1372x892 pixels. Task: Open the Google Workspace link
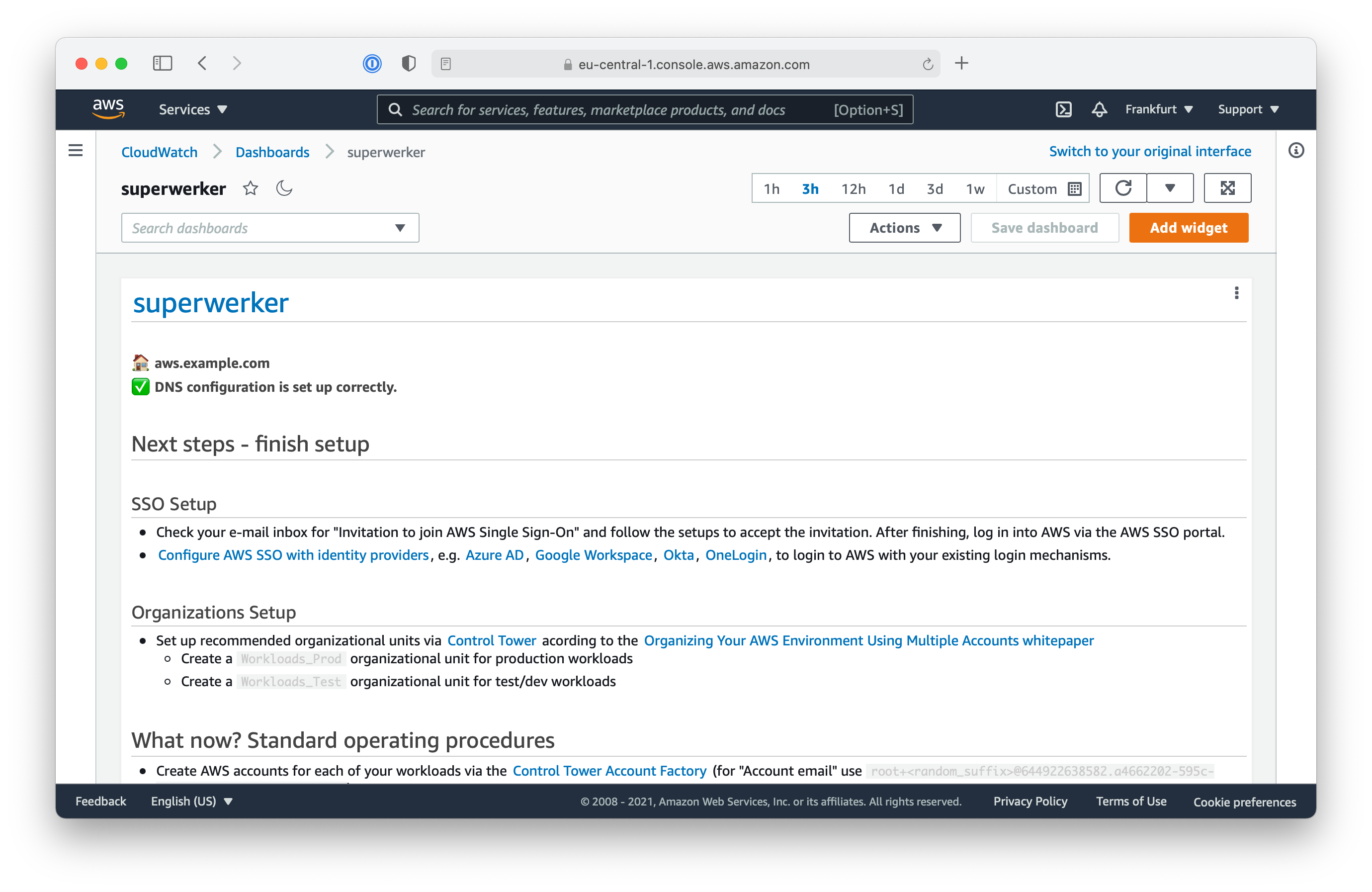click(593, 555)
